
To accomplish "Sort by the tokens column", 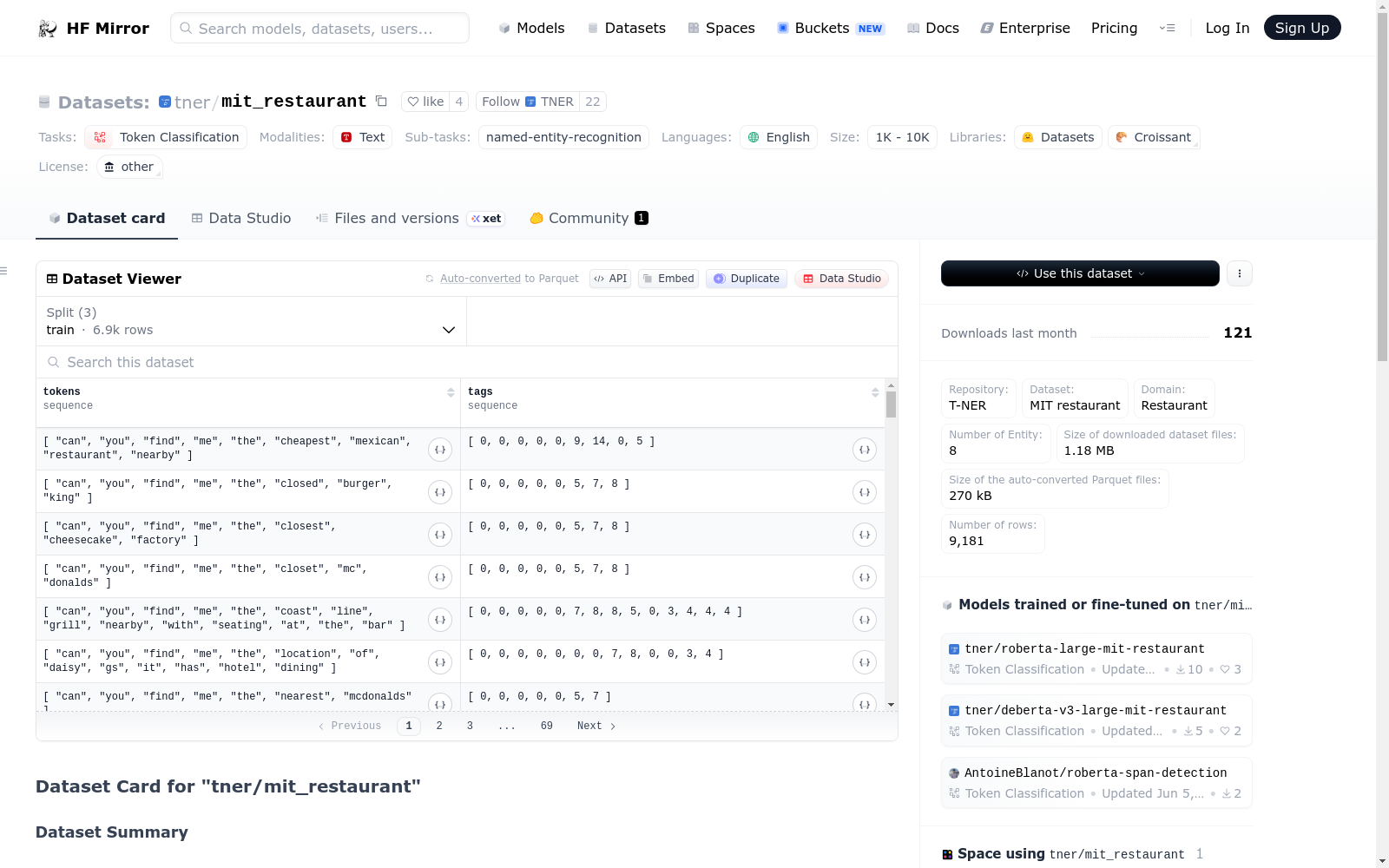I will 451,392.
